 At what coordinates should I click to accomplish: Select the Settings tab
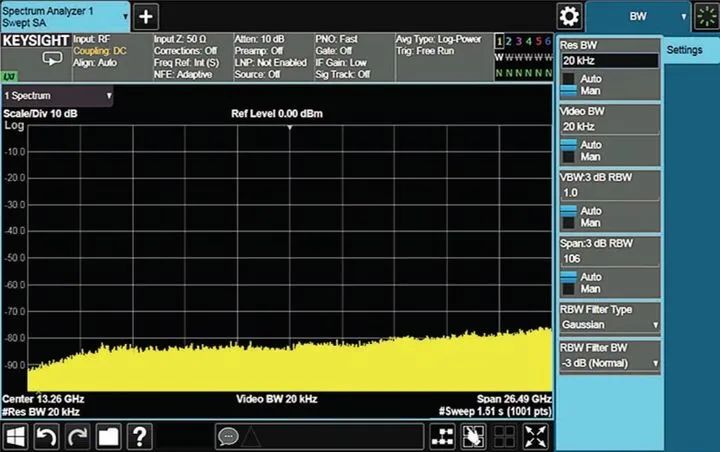[685, 50]
